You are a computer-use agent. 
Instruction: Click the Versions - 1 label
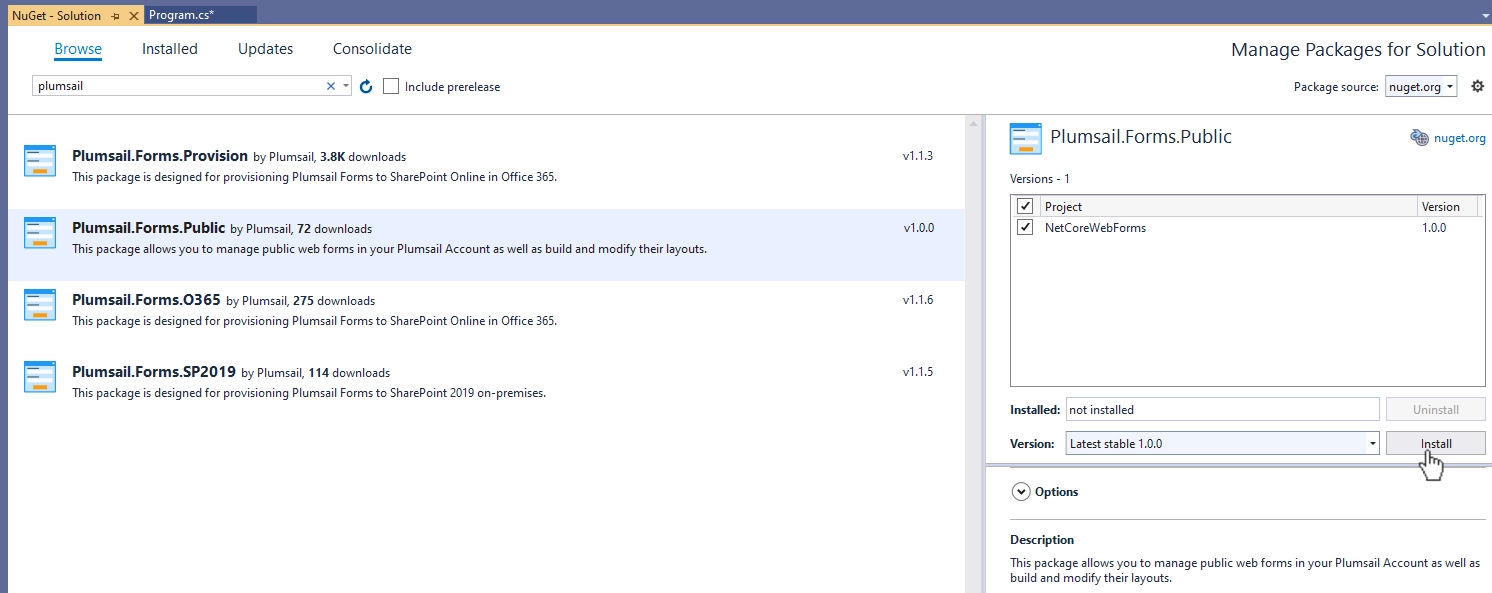1040,179
